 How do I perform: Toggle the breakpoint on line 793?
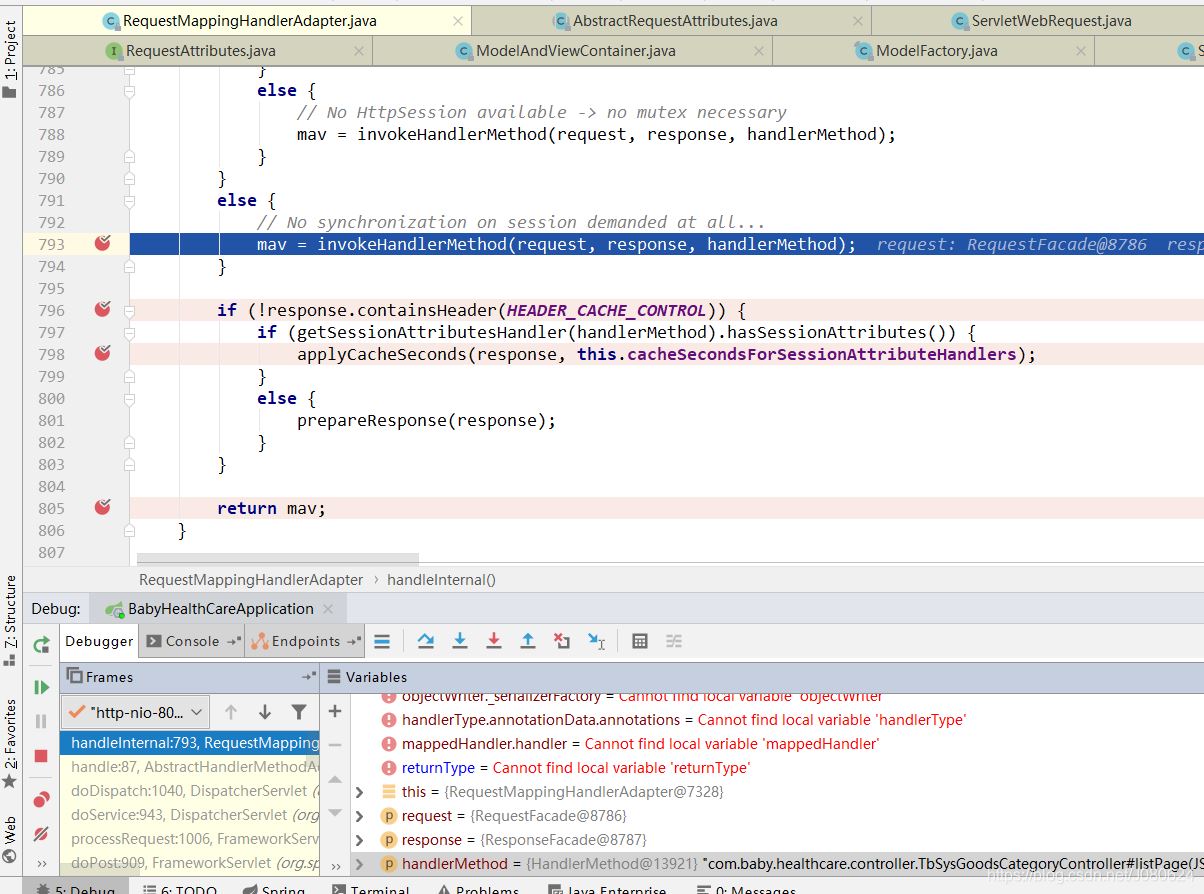click(102, 244)
